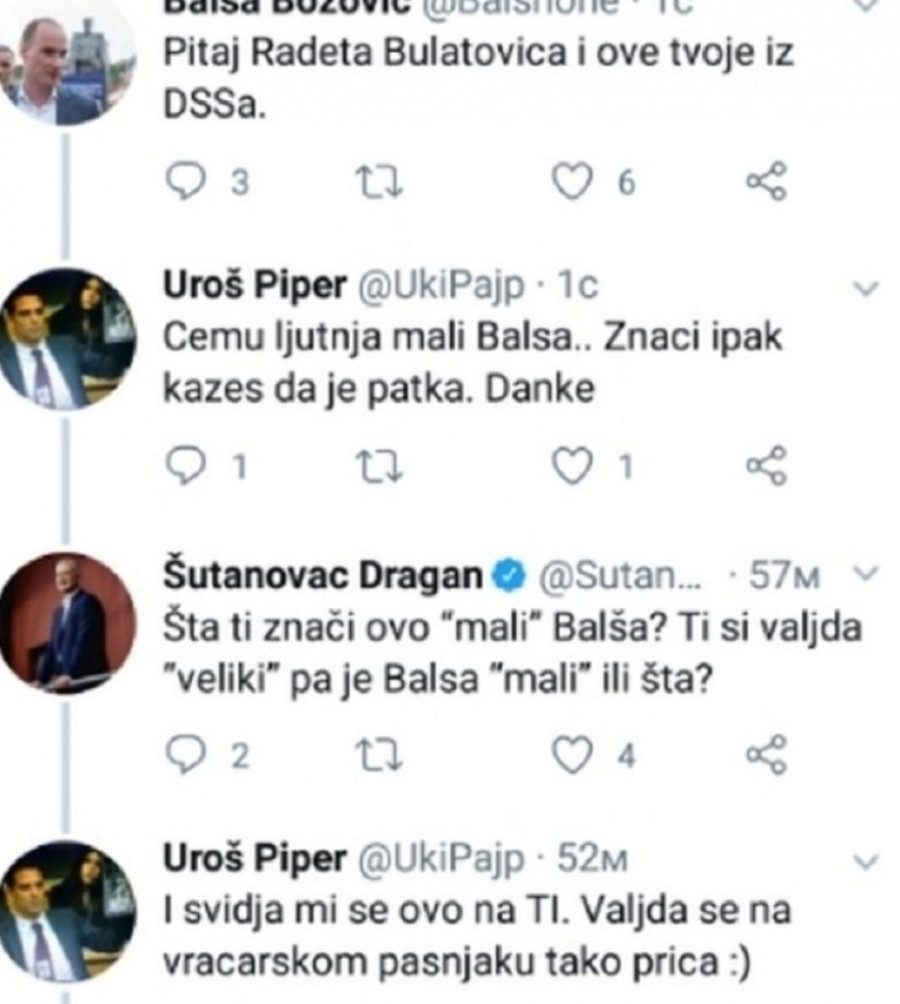Expand the menu arrow on Šutanovac Dragan's tweet
900x1004 pixels.
866,575
